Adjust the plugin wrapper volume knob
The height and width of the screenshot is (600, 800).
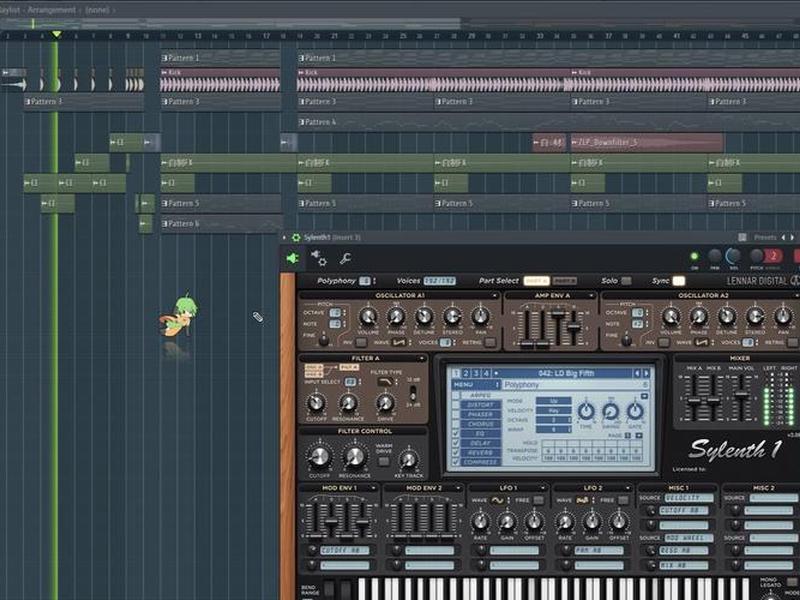(734, 256)
